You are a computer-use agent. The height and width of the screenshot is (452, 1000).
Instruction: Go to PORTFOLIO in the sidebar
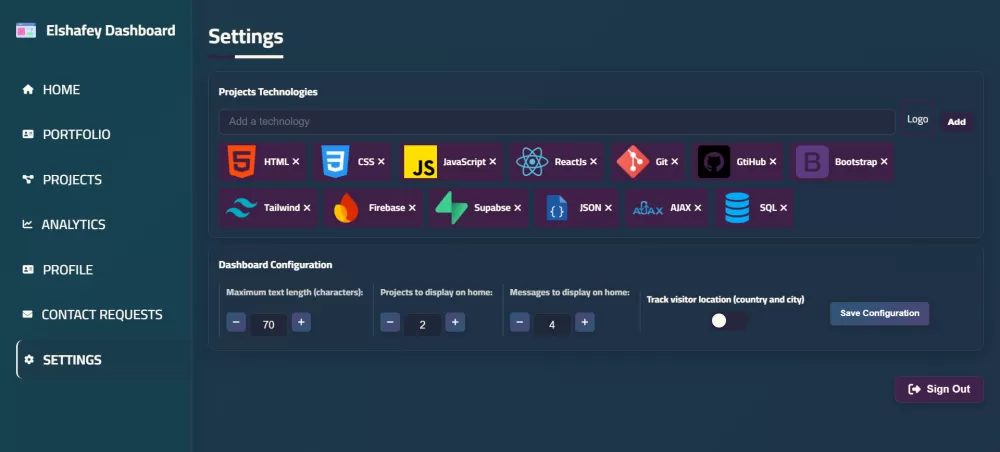coord(77,135)
